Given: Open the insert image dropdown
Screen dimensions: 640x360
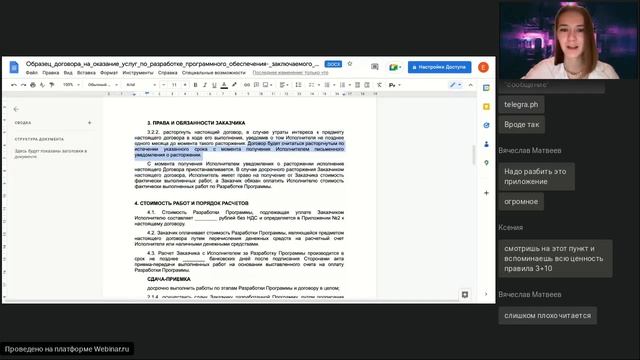Looking at the screenshot, I should 268,85.
